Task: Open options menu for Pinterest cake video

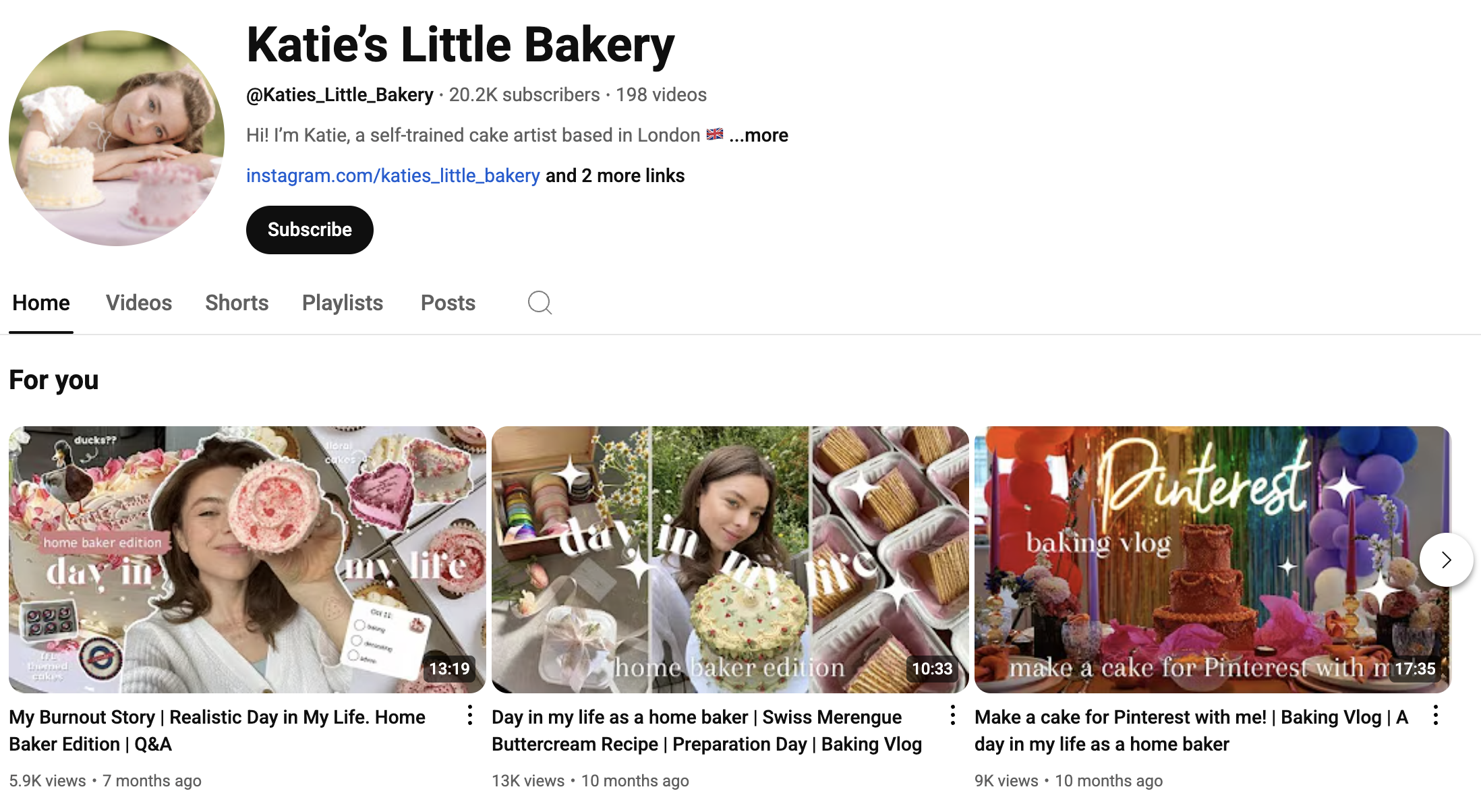Action: [x=1435, y=716]
